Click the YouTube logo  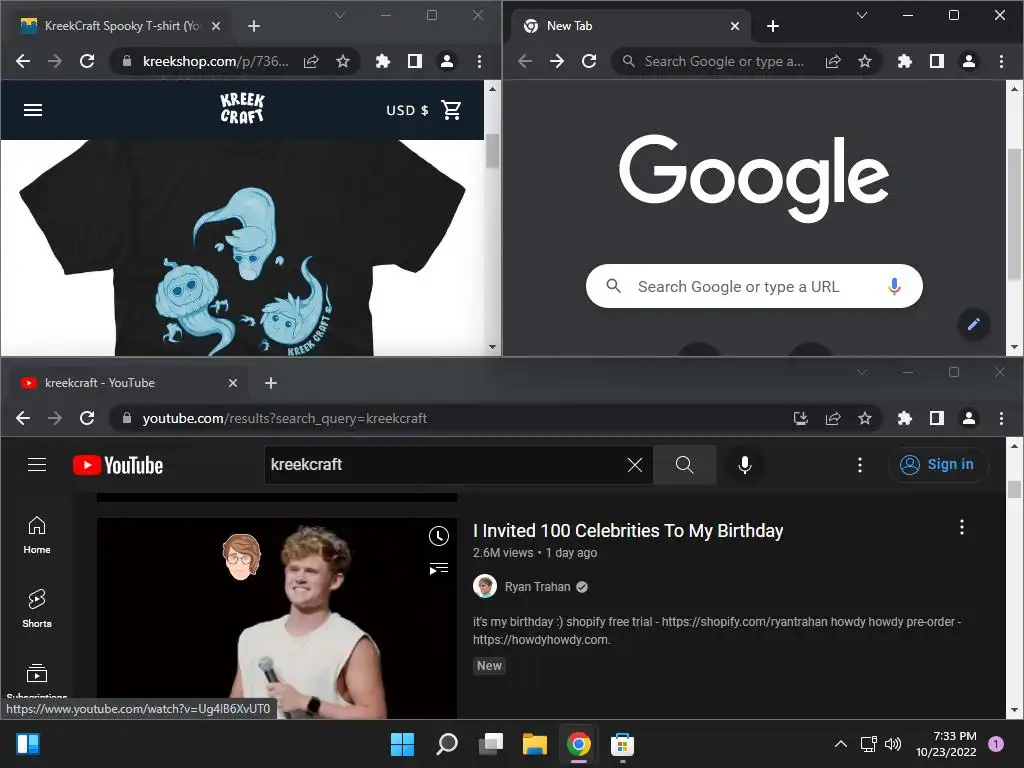coord(118,465)
